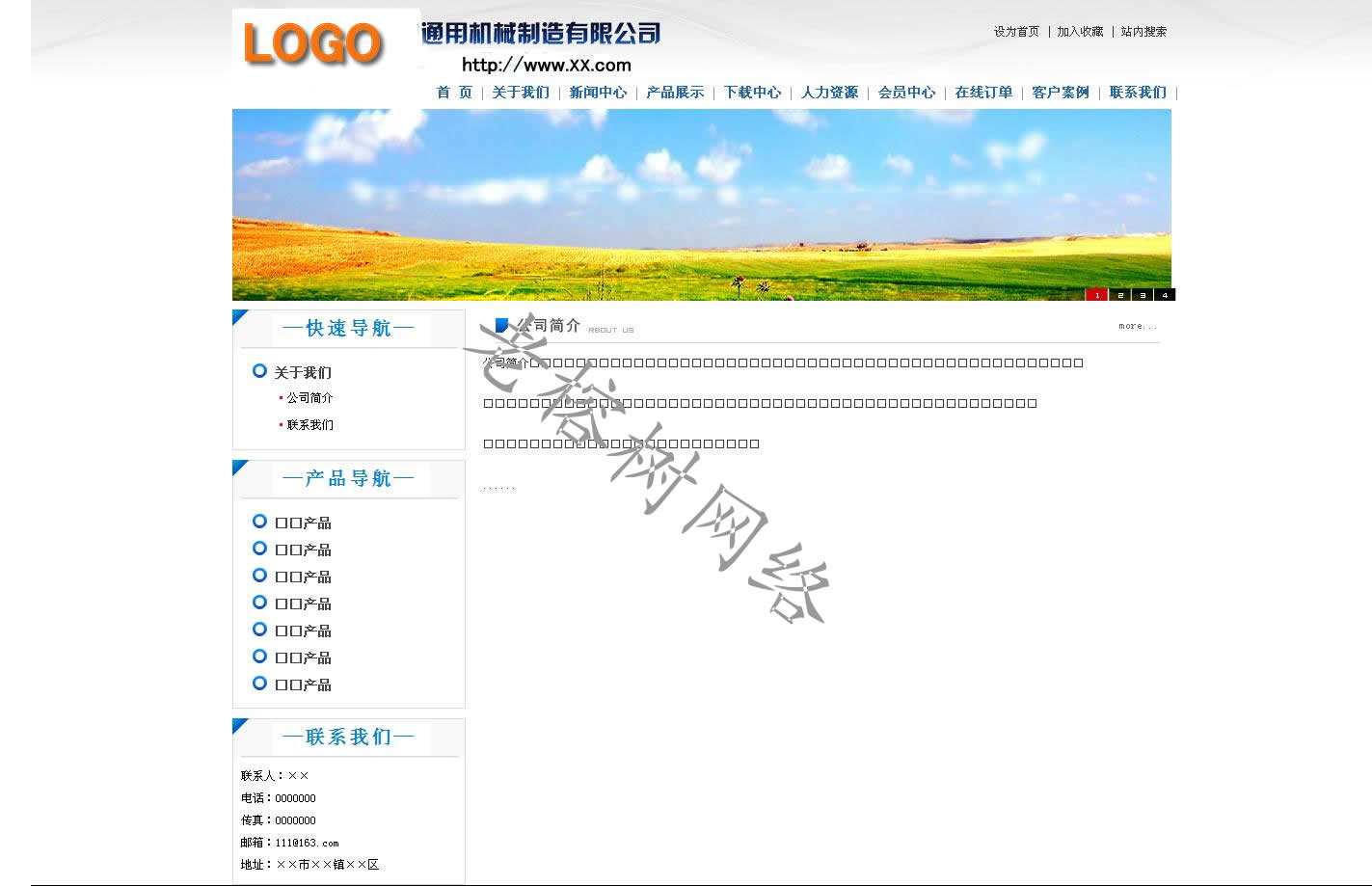Click the orange LOGO image
Screen dimensions: 1372x886
[x=313, y=44]
